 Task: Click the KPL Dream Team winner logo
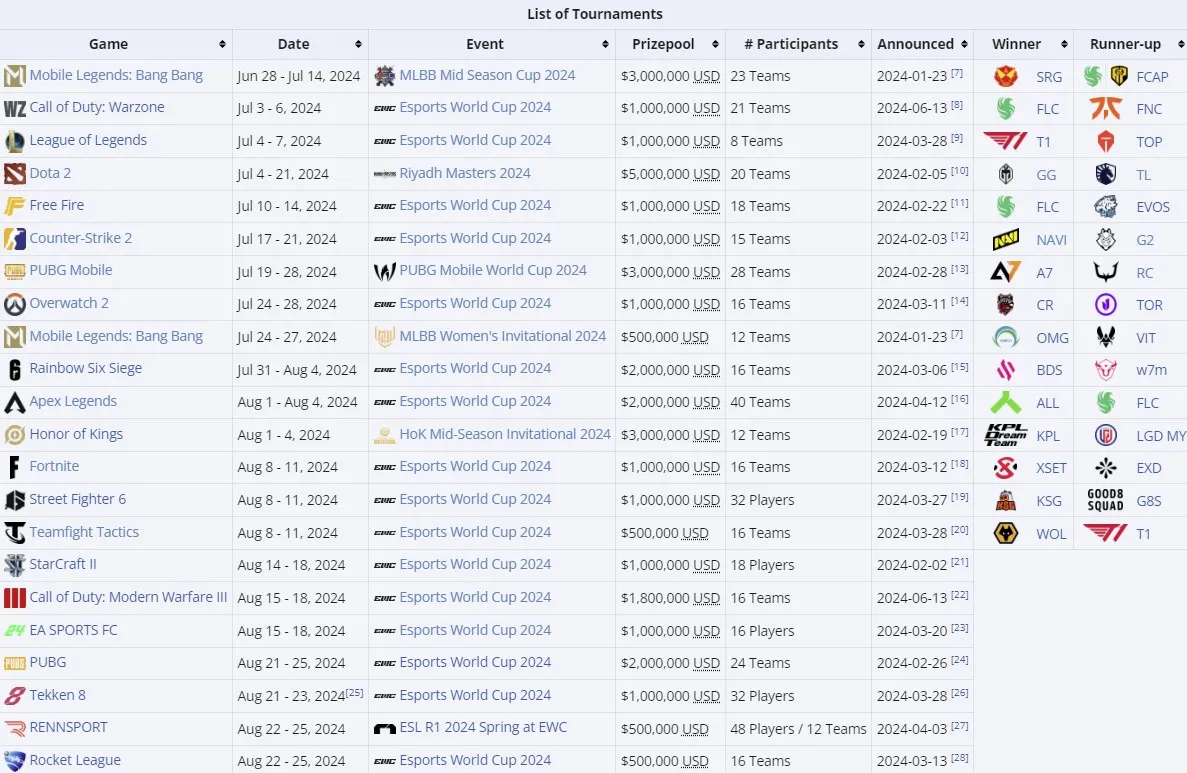pyautogui.click(x=1005, y=435)
